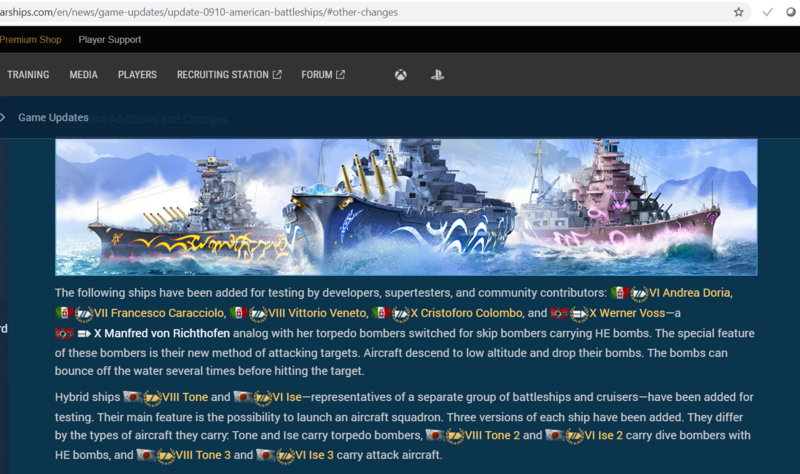Open the X Cristoforo Colombo ship link
Screen dimensions: 800x474
pyautogui.click(x=465, y=313)
